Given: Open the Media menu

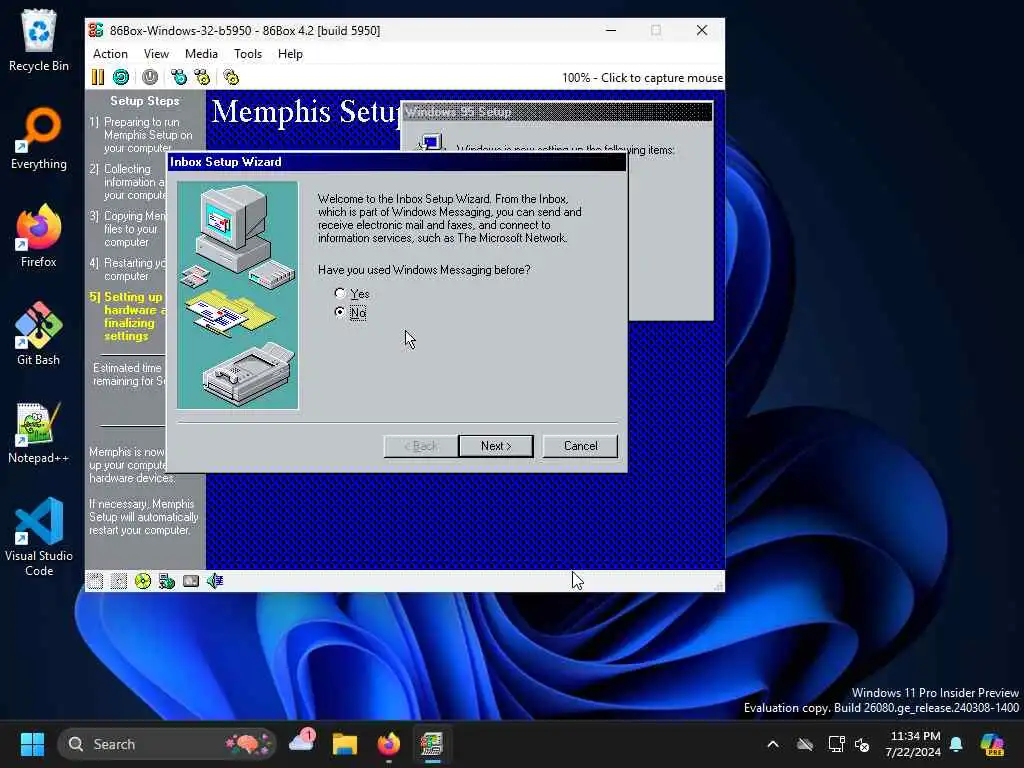Looking at the screenshot, I should click(201, 54).
